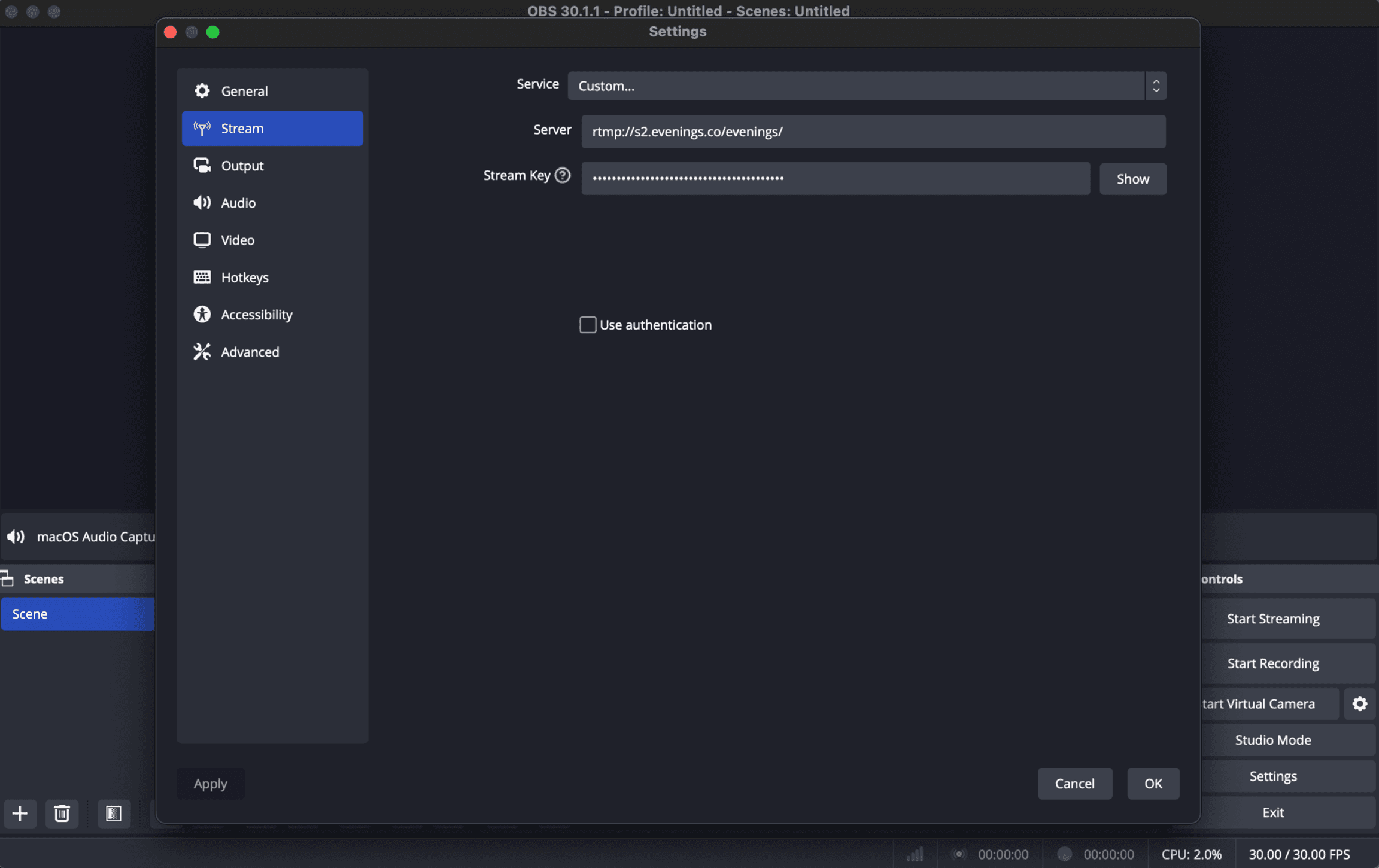Click the Stream Key field
Viewport: 1379px width, 868px height.
(836, 178)
